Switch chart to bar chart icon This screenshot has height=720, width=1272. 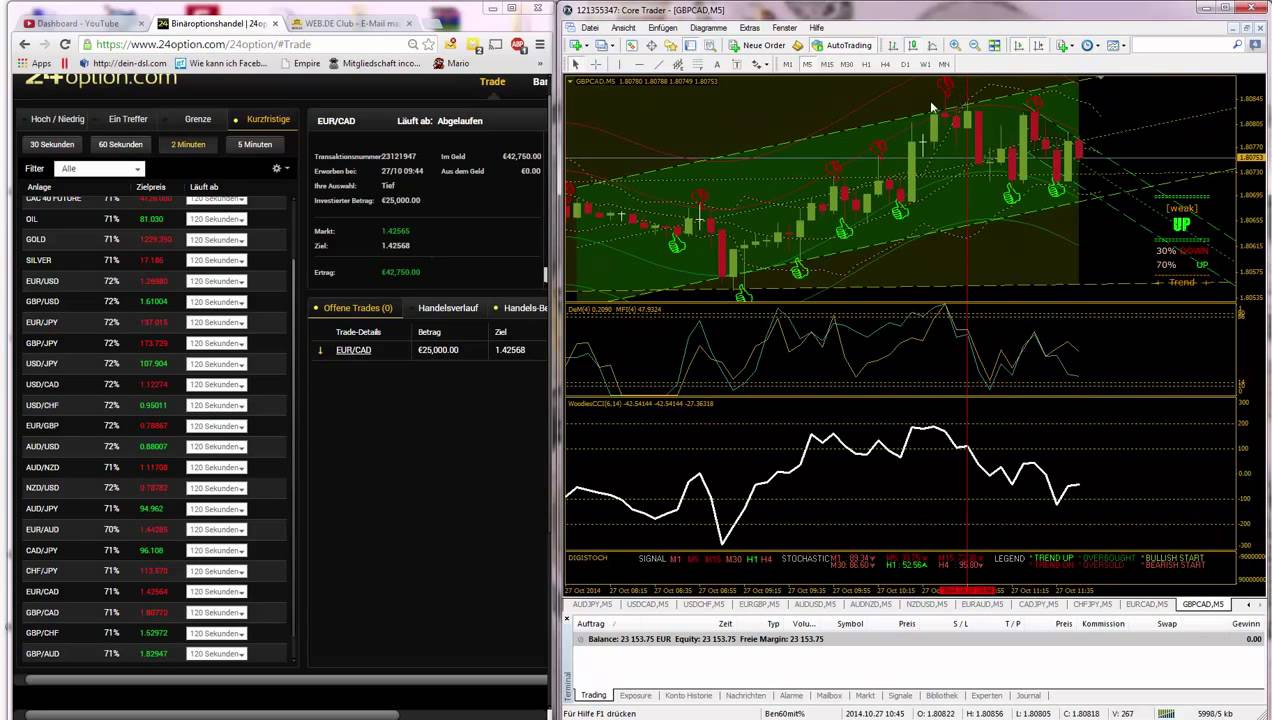[893, 45]
